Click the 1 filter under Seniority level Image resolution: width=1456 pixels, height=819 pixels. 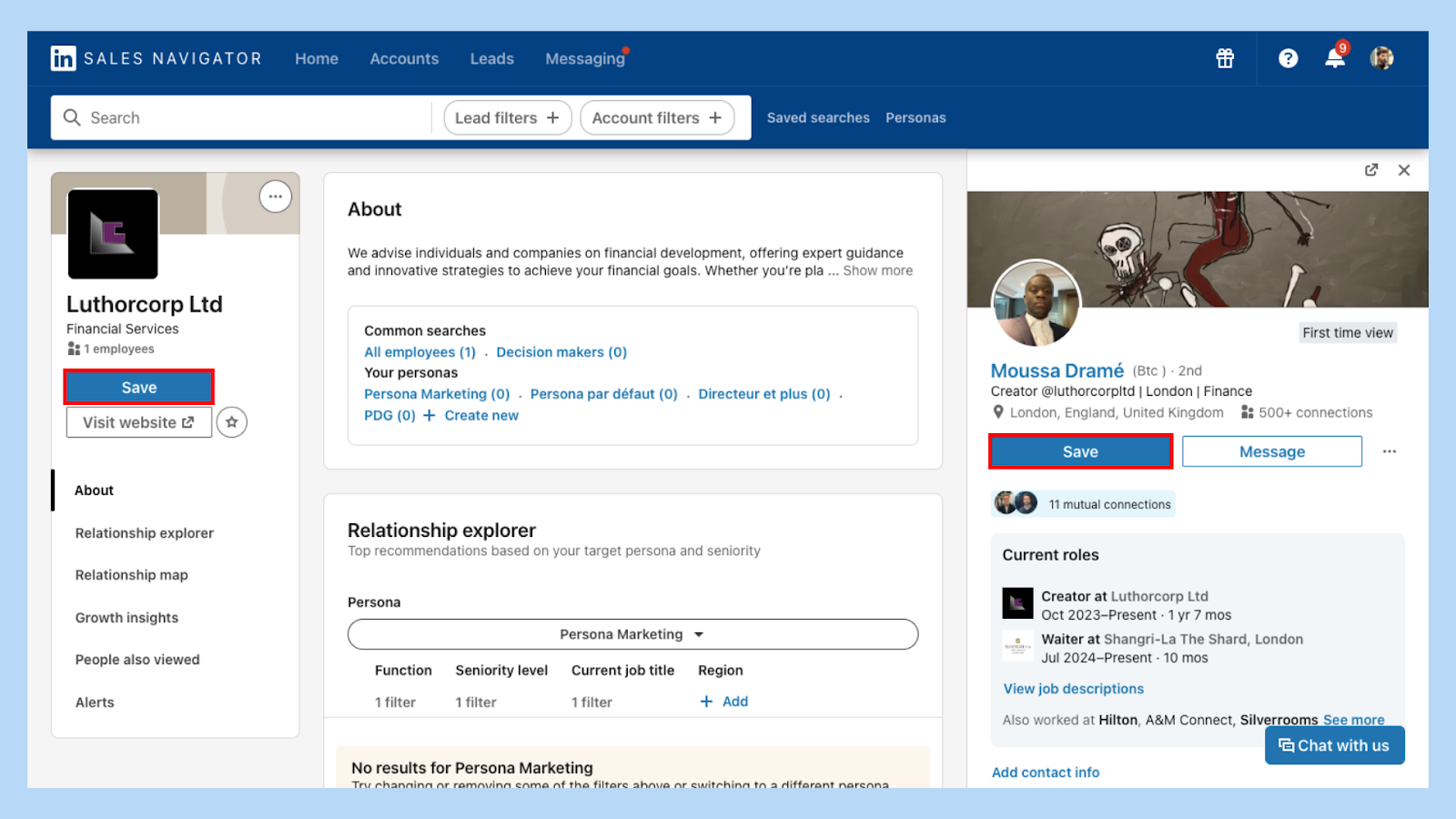pyautogui.click(x=476, y=703)
